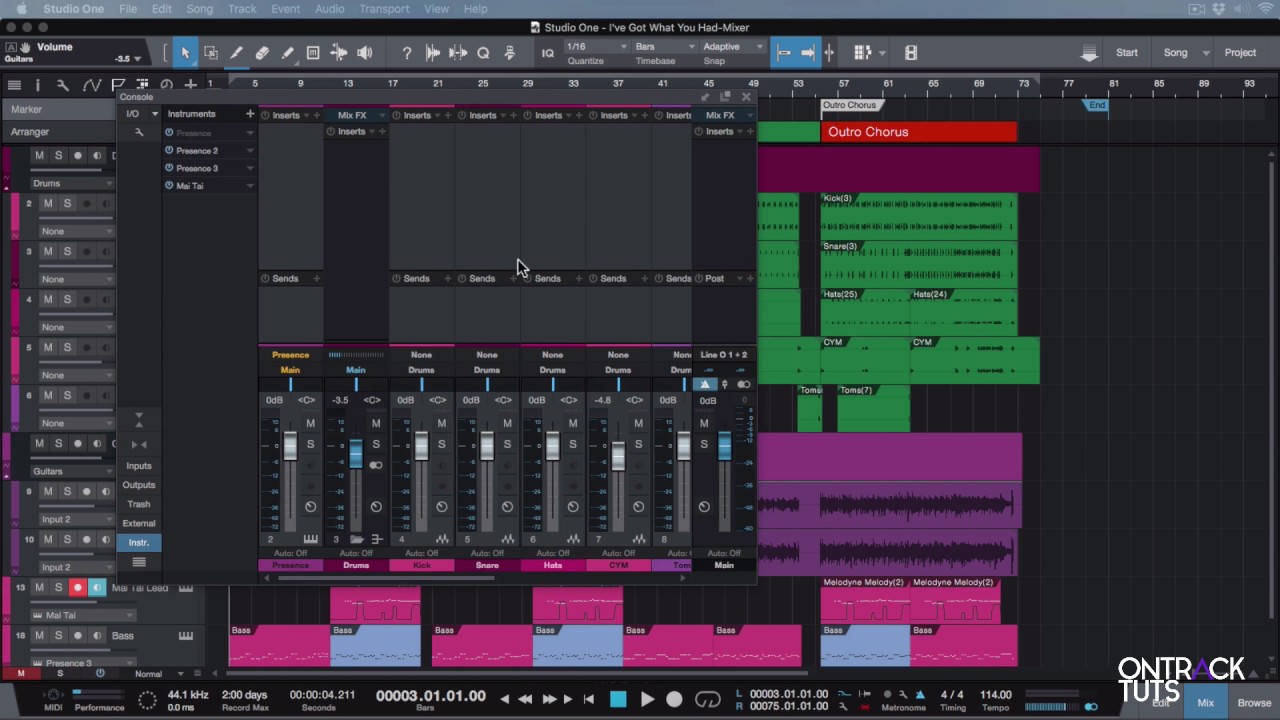Click the wrench track settings icon

(62, 85)
